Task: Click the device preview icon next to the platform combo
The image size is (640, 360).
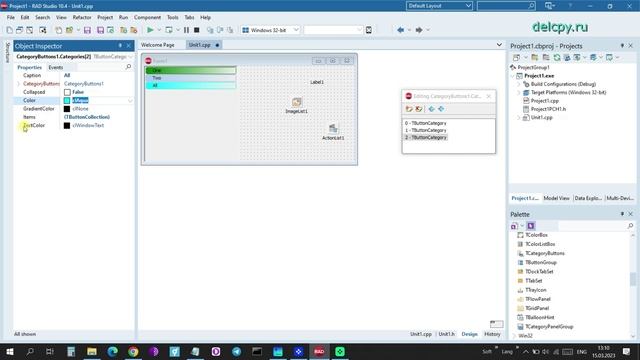Action: click(x=369, y=30)
